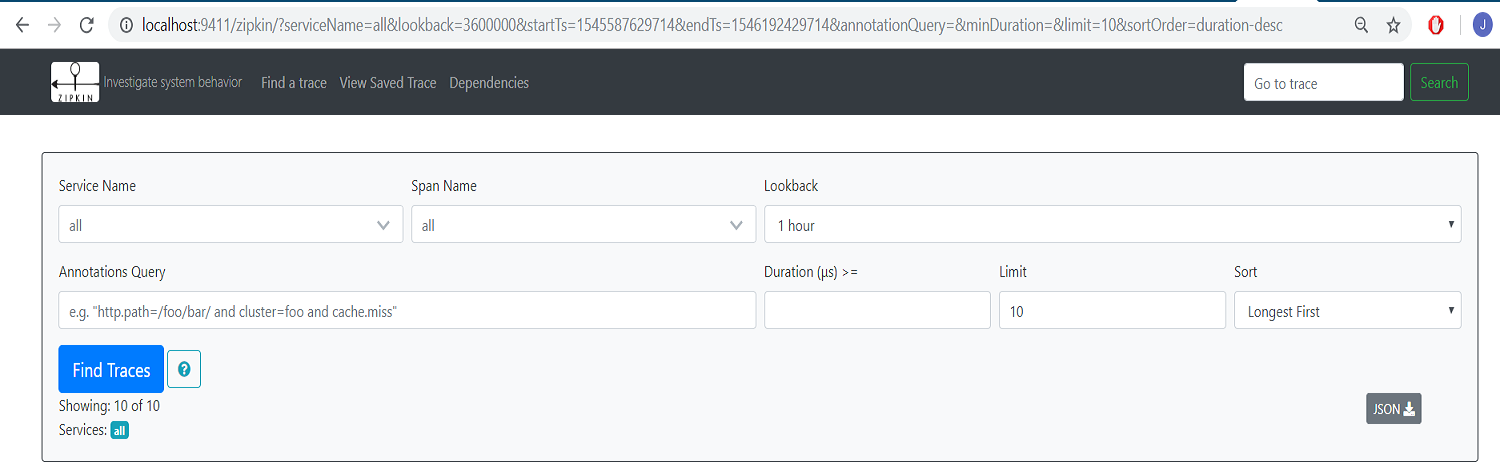Bookmark this page with the star icon
The width and height of the screenshot is (1500, 470).
pos(1393,25)
